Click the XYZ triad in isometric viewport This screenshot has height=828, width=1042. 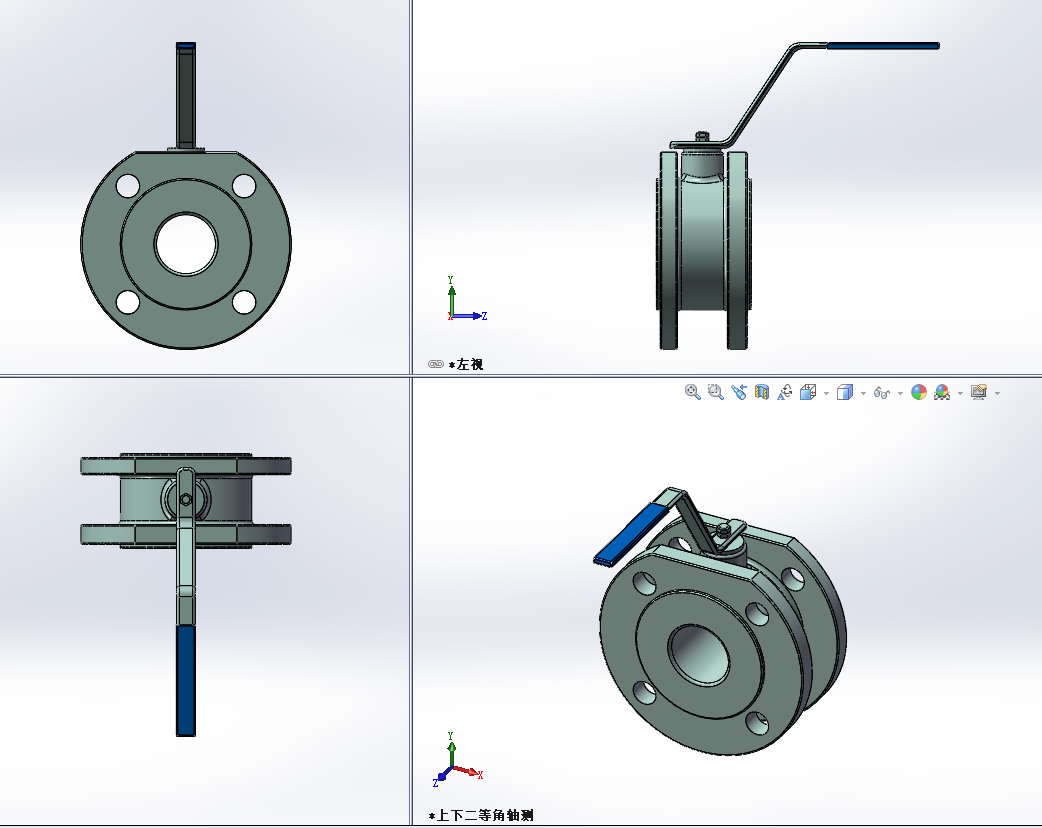458,760
